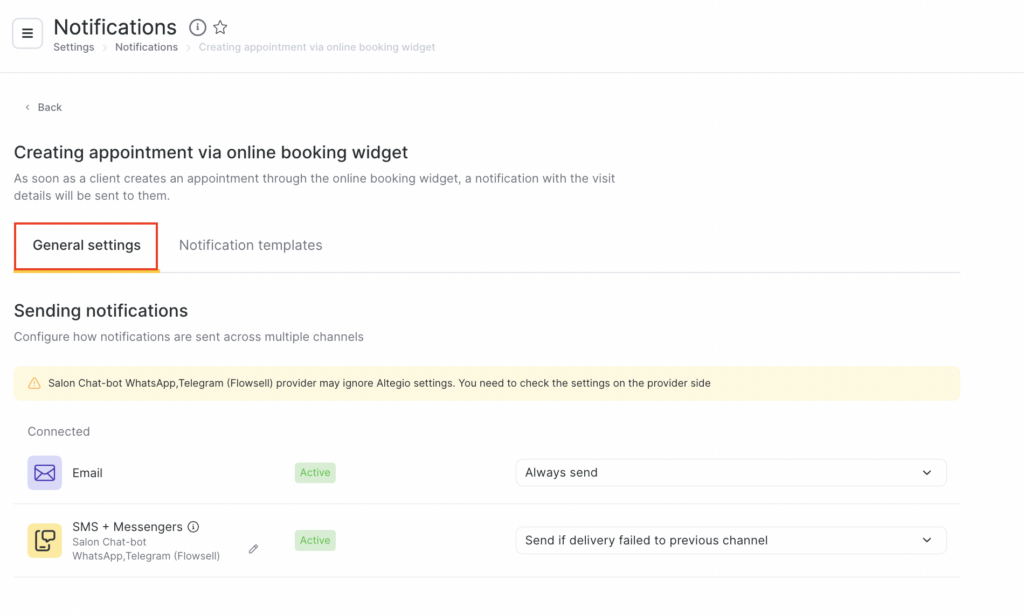This screenshot has height=615, width=1024.
Task: Open the Notification templates tab
Action: click(x=250, y=245)
